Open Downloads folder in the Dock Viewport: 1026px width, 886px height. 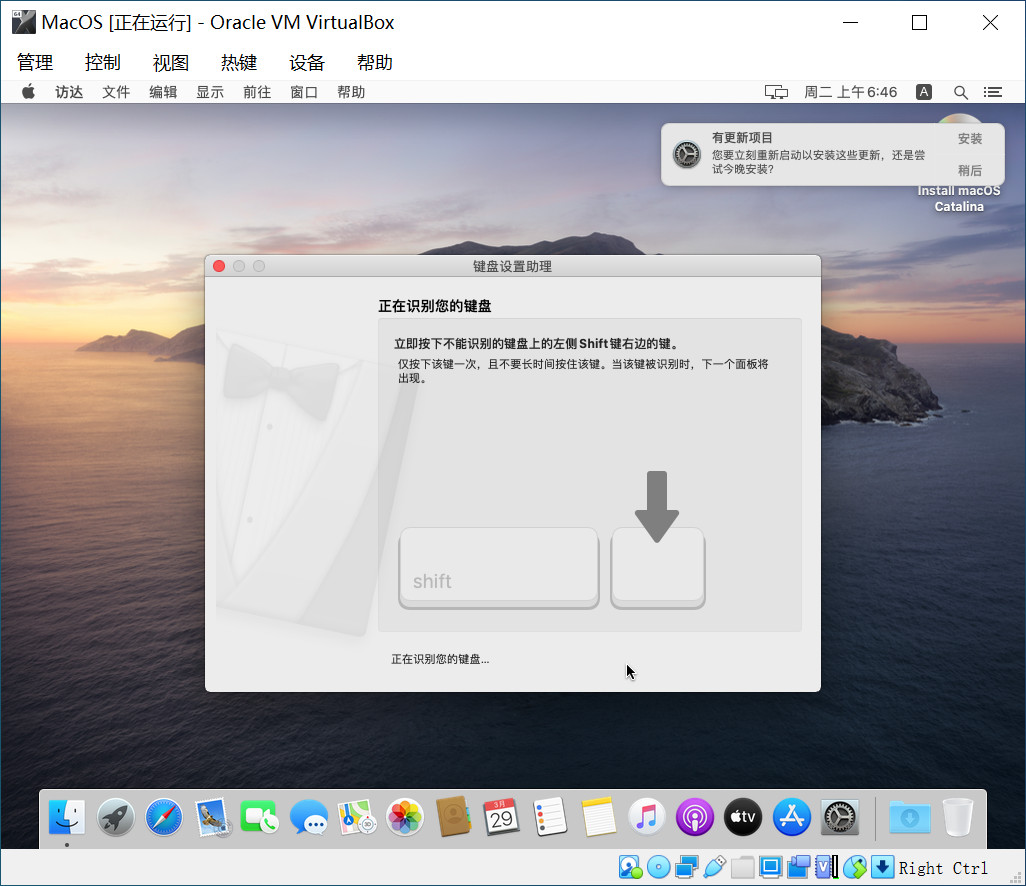pos(910,817)
